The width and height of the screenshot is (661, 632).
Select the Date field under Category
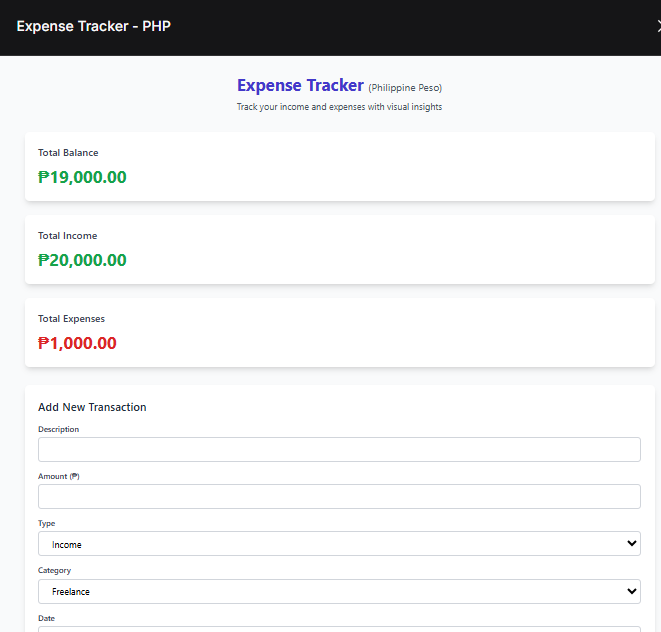[x=339, y=628]
